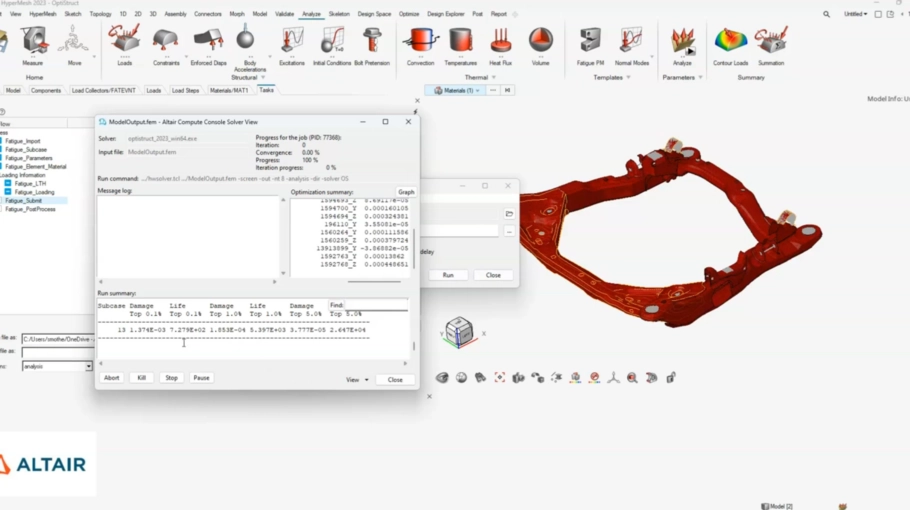Open the Contour Loads tool

pos(731,41)
